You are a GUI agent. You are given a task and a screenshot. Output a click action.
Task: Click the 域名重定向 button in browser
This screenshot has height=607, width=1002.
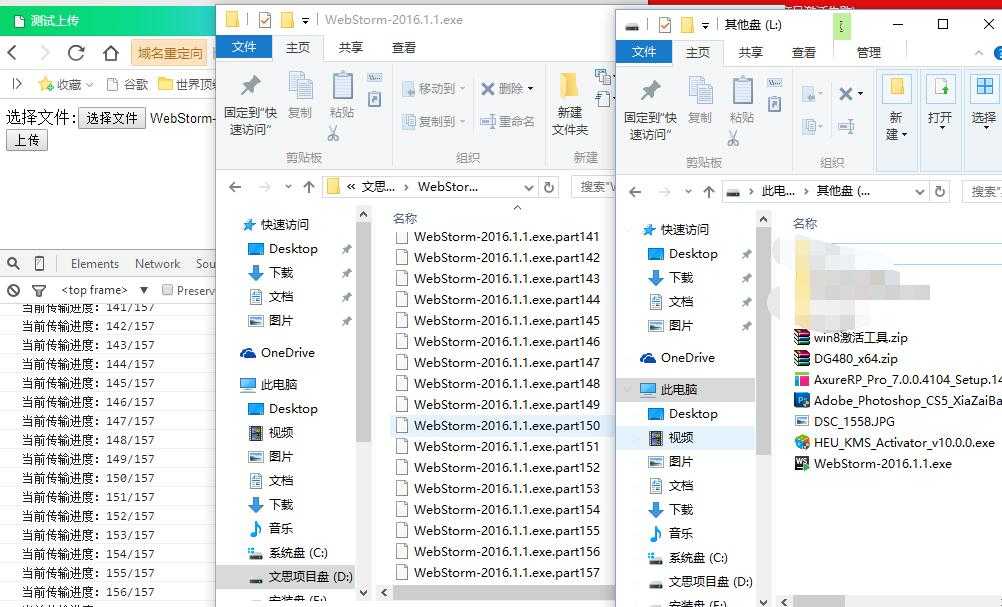170,53
